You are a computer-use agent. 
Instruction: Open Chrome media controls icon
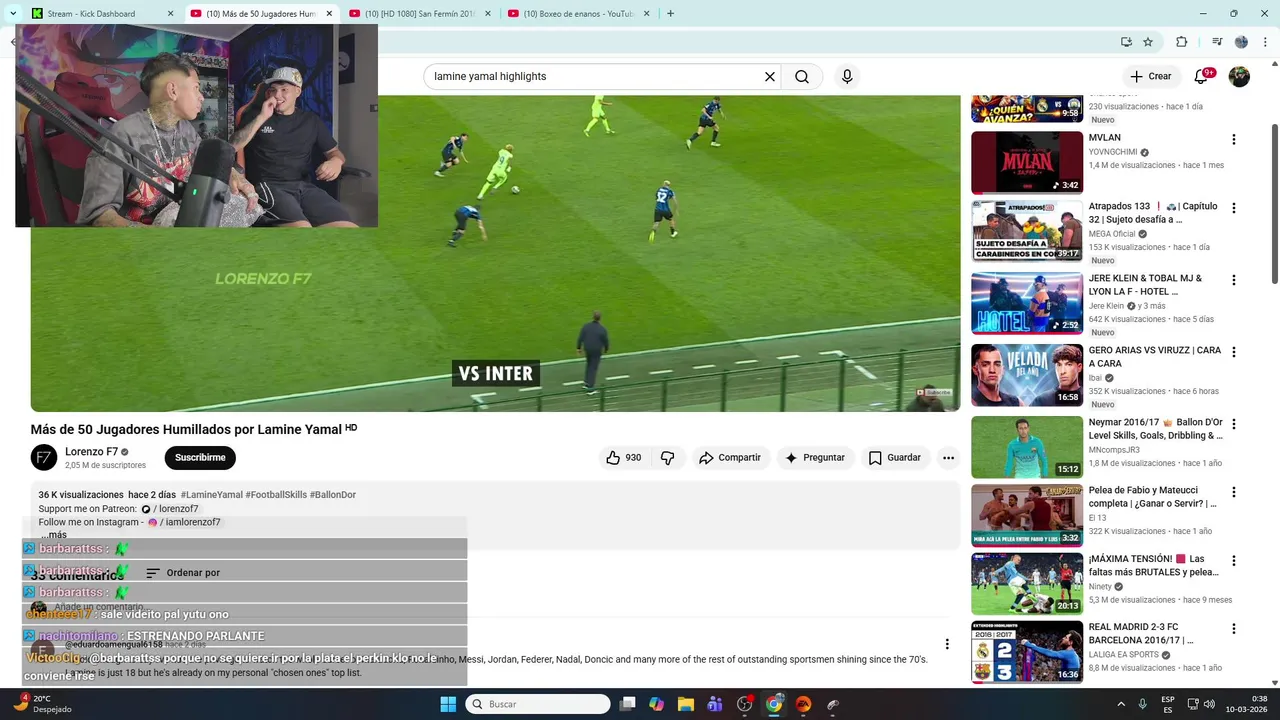pyautogui.click(x=1217, y=42)
